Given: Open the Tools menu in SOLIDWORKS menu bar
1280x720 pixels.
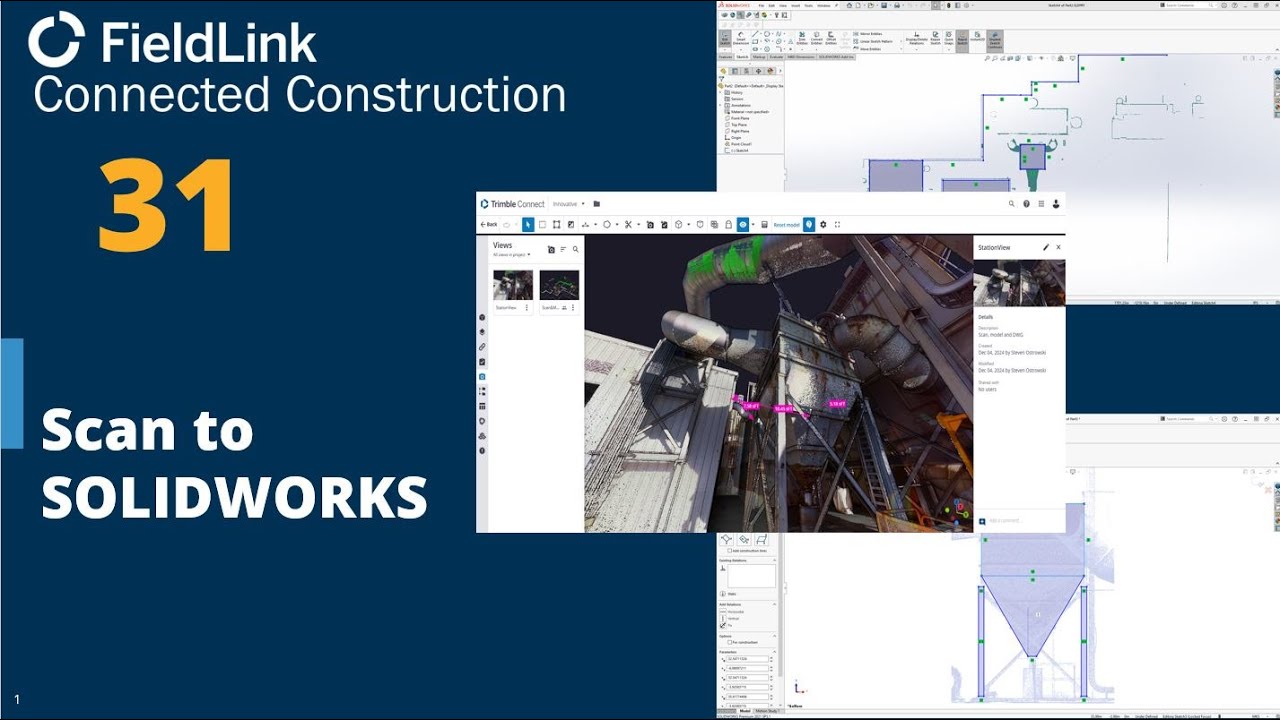Looking at the screenshot, I should pyautogui.click(x=808, y=5).
